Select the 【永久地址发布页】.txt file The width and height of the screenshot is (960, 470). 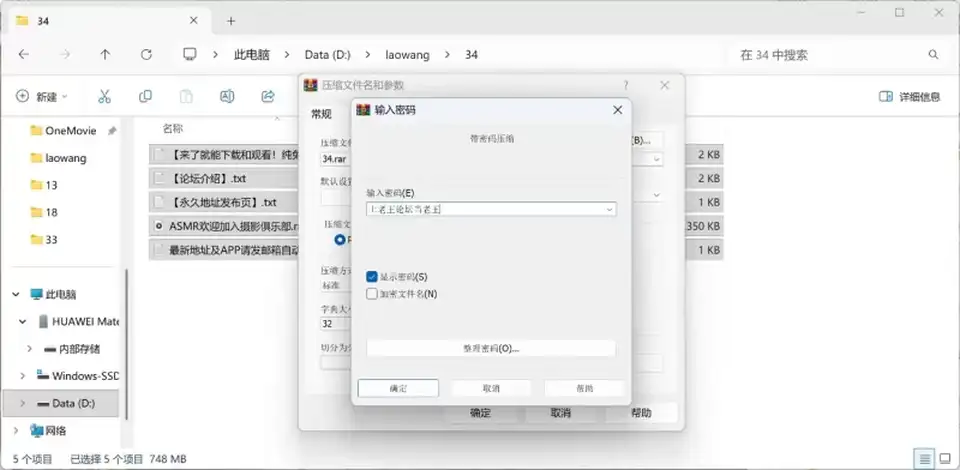tap(223, 202)
